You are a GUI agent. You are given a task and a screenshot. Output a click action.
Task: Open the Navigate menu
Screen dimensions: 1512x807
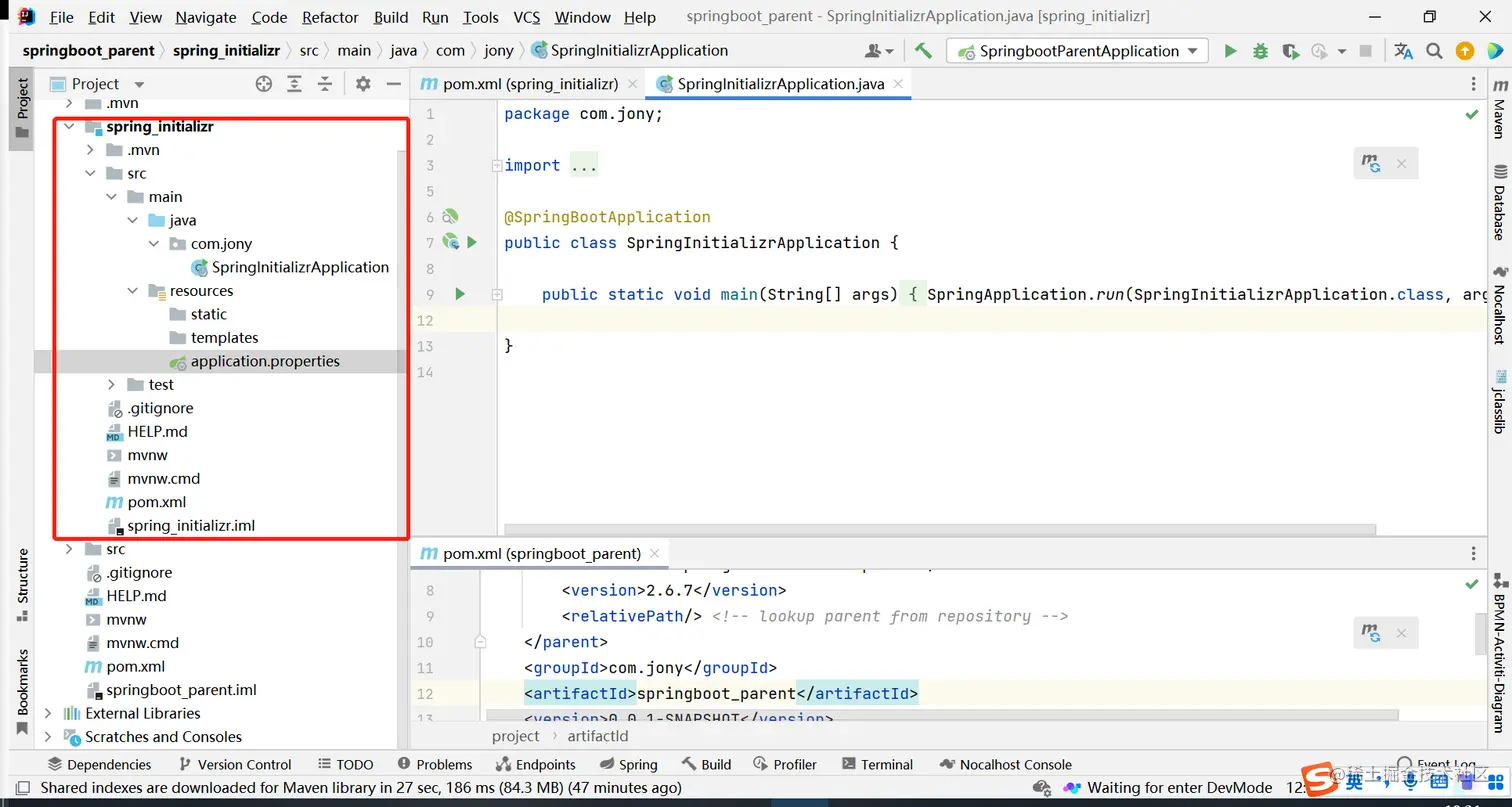(x=206, y=17)
